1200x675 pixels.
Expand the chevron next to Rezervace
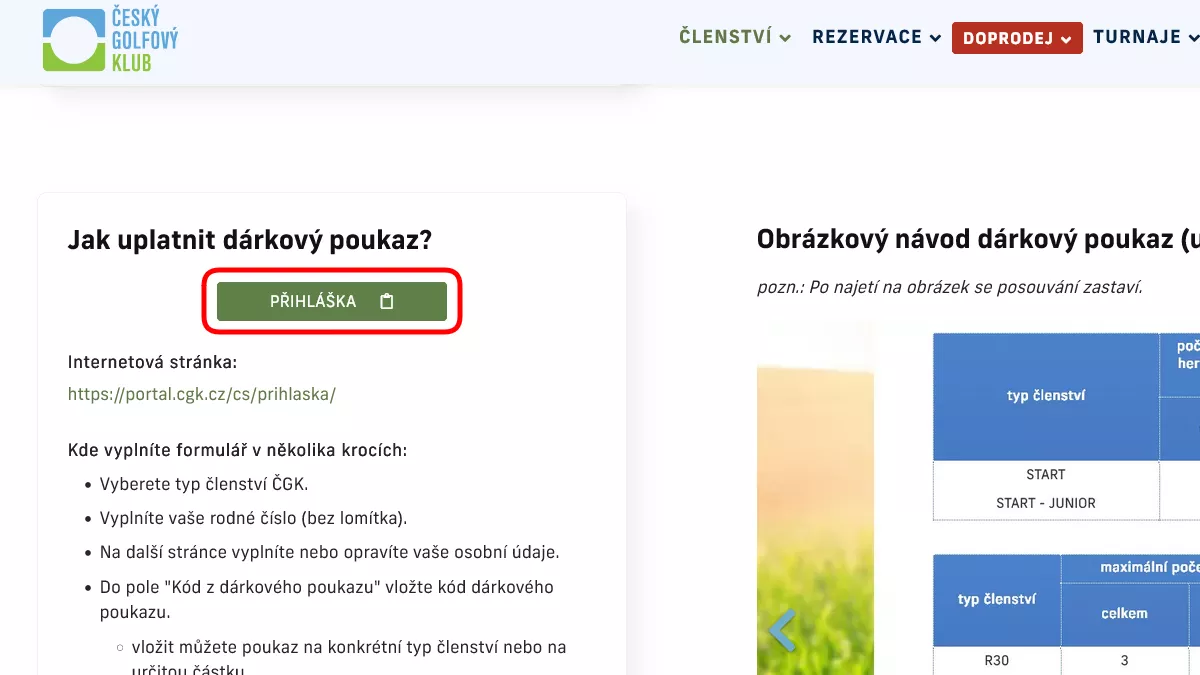pyautogui.click(x=936, y=39)
